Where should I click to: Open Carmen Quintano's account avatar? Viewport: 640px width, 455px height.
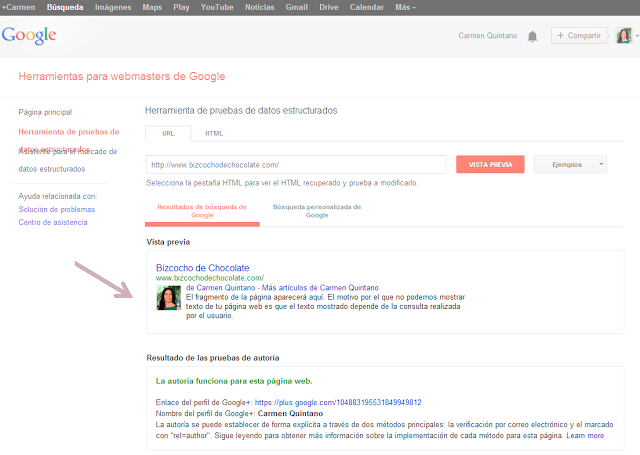point(624,36)
